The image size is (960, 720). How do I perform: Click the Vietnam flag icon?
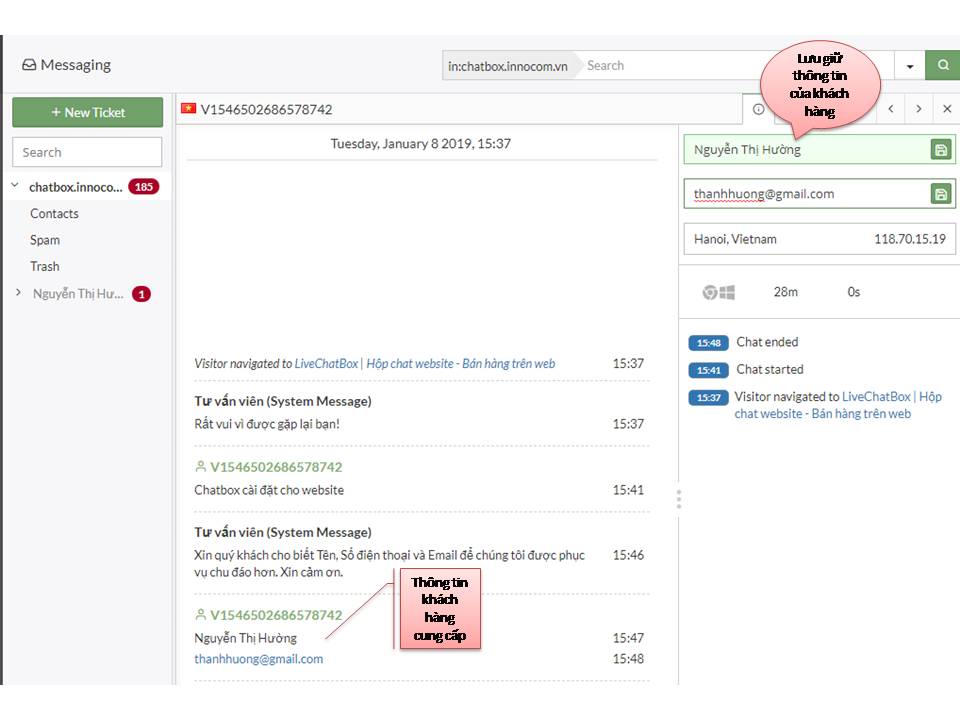[188, 108]
